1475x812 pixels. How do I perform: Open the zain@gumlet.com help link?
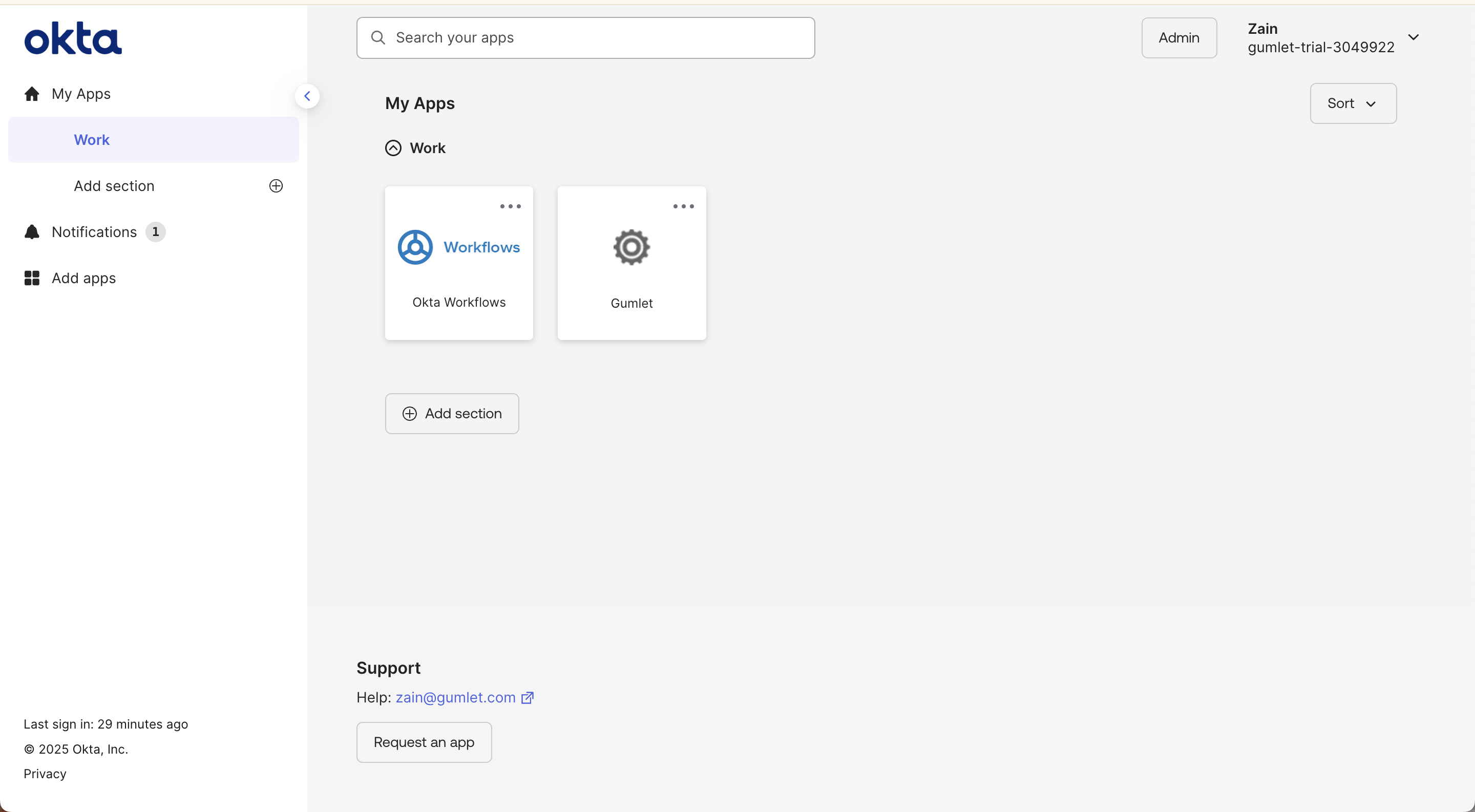(x=455, y=697)
